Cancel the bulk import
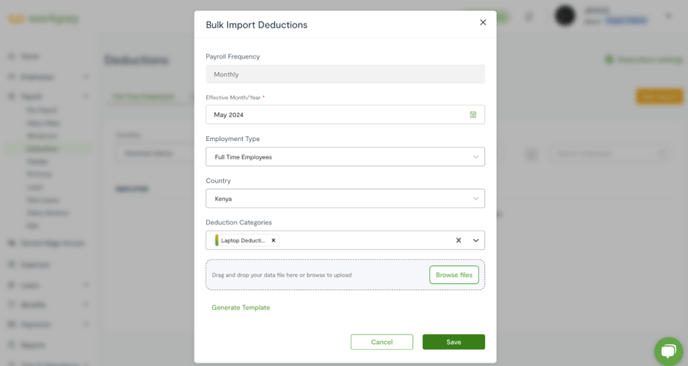Viewport: 688px width, 366px height. point(382,342)
